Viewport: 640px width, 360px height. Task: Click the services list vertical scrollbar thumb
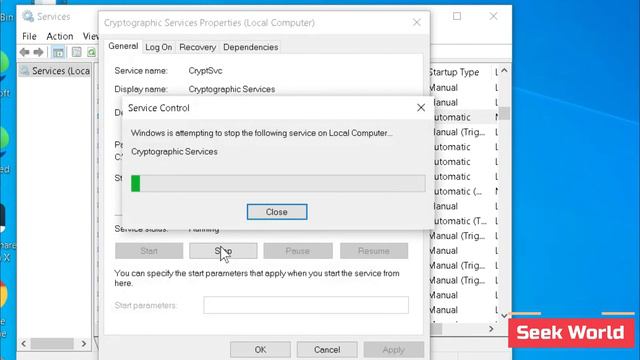(x=504, y=113)
